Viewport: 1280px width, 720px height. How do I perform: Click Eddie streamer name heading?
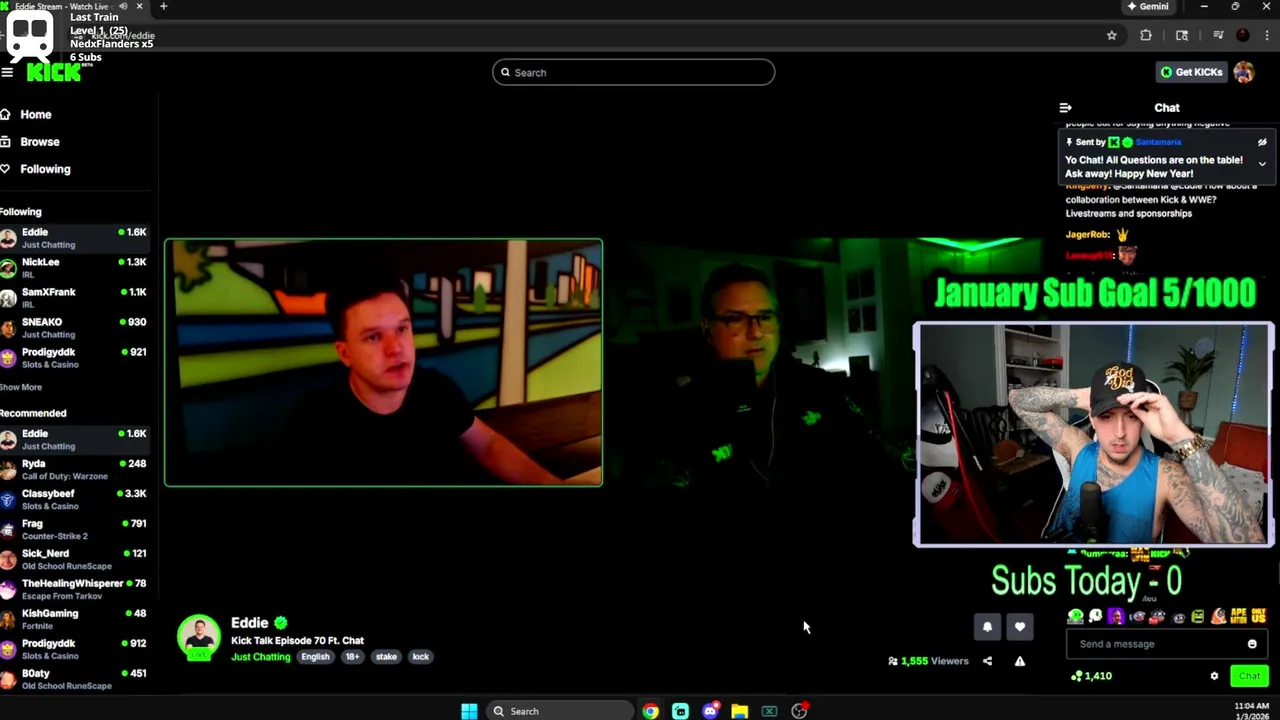(249, 623)
